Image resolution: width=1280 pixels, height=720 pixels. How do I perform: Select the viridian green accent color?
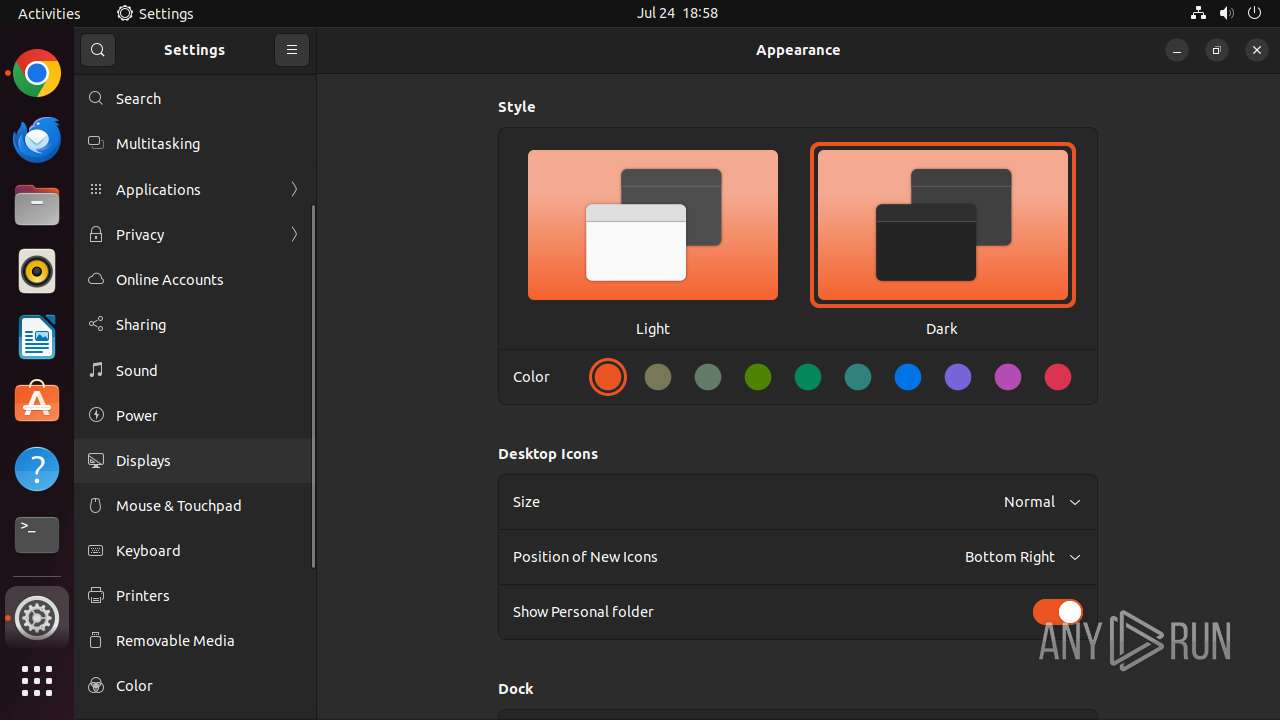[808, 377]
